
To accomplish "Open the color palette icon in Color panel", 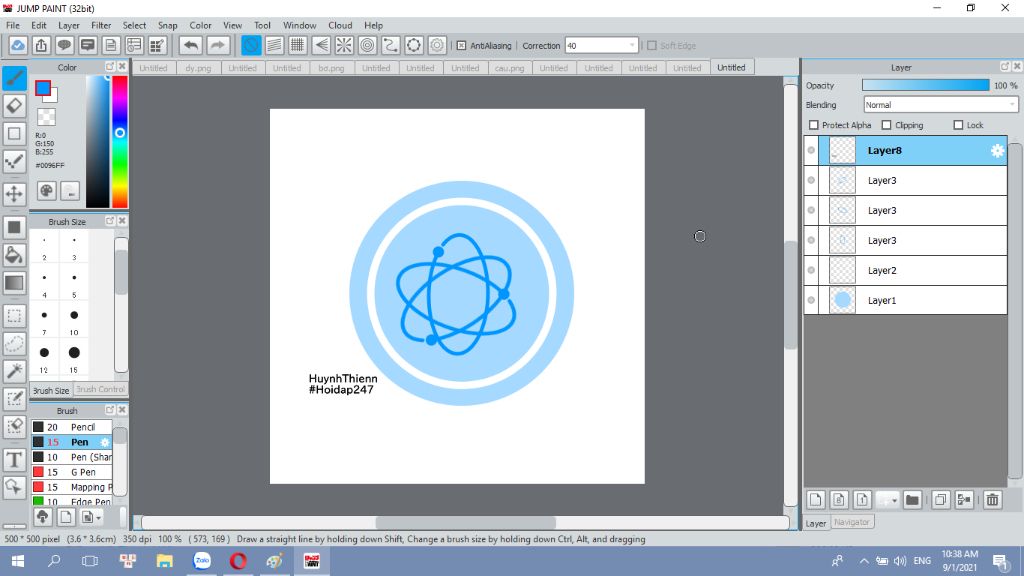I will click(46, 191).
